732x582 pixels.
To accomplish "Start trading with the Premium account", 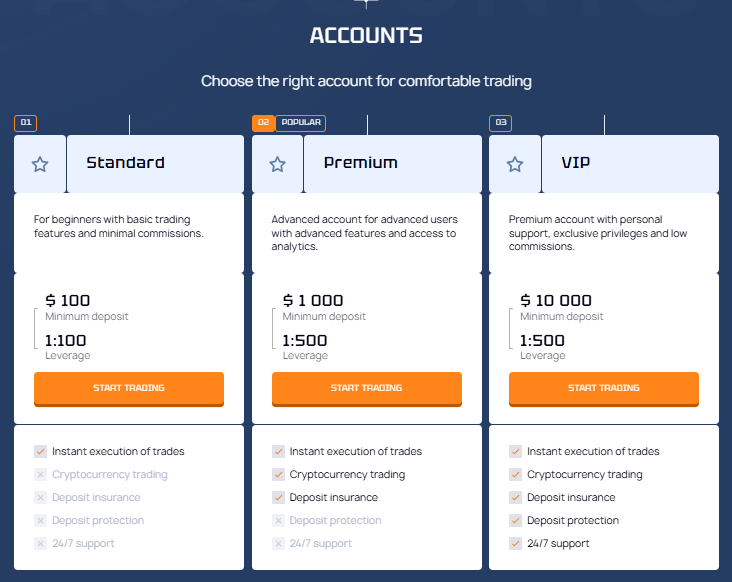I will click(366, 388).
